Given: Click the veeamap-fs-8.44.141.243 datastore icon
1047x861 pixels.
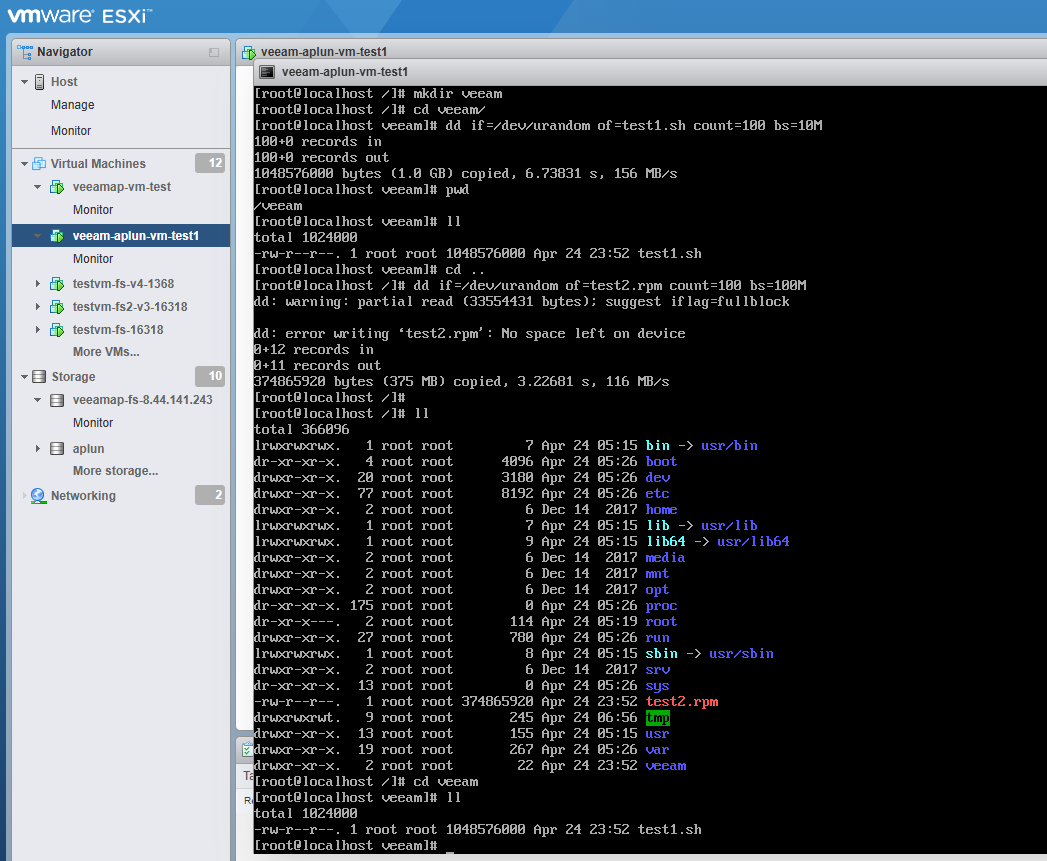Looking at the screenshot, I should click(x=57, y=400).
